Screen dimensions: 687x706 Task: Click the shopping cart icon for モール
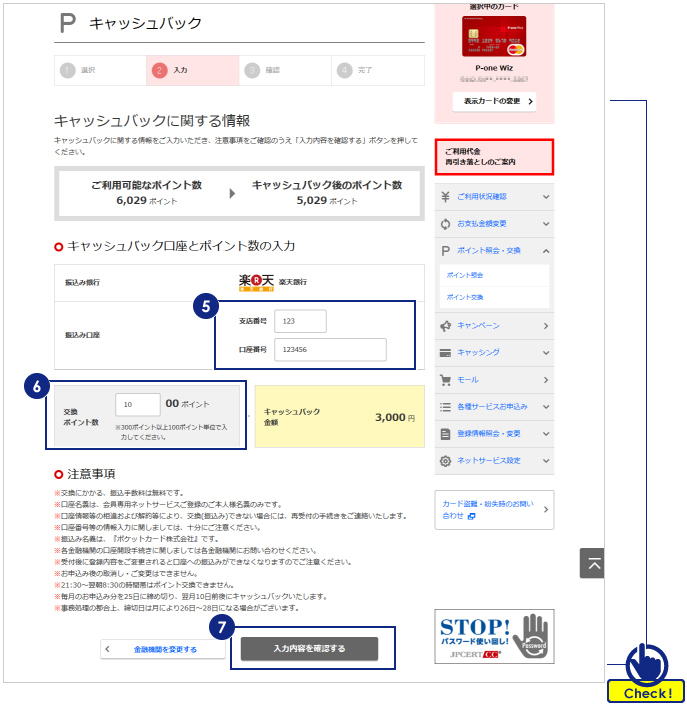pyautogui.click(x=445, y=380)
